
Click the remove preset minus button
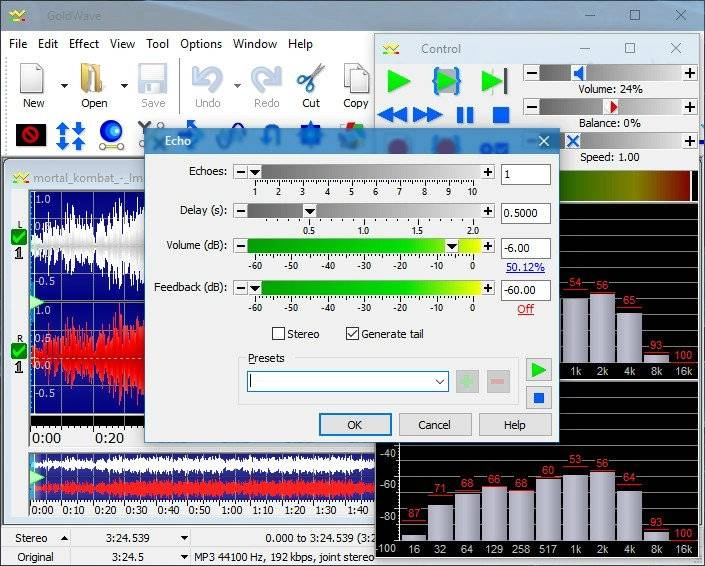pos(498,382)
